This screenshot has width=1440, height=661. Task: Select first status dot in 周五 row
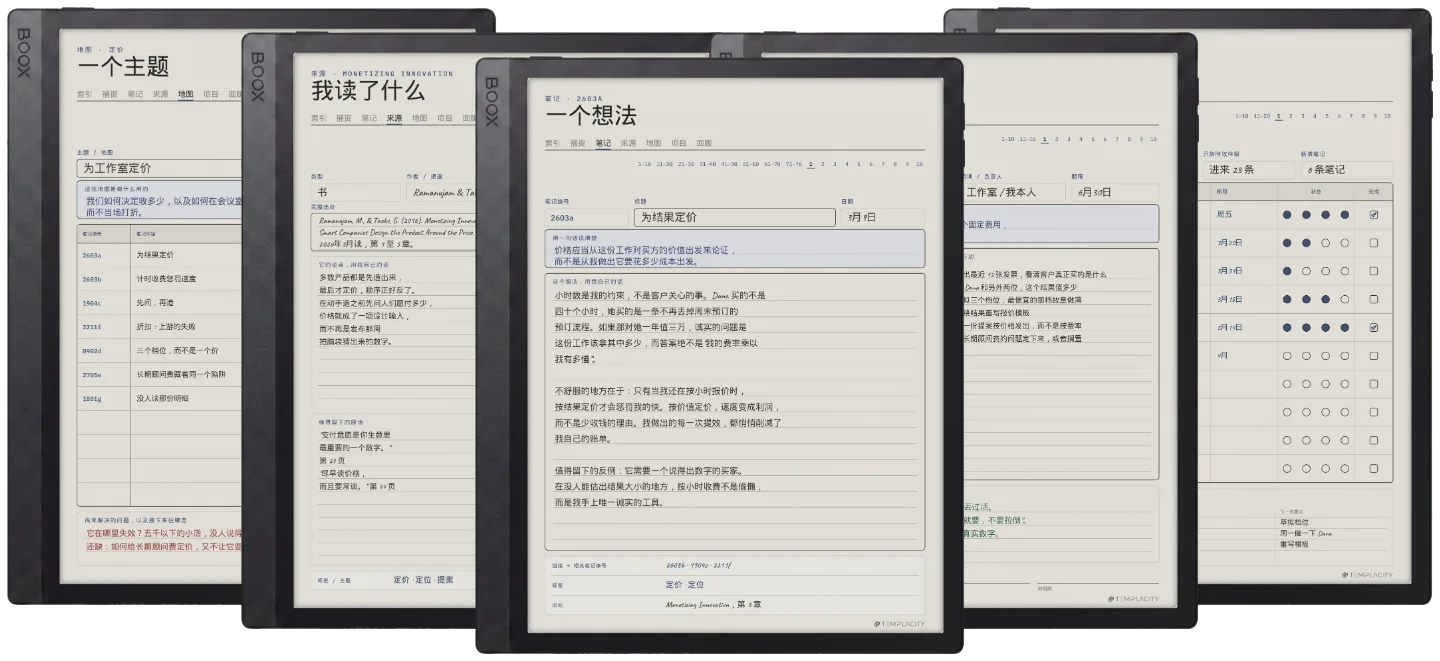coord(1287,214)
